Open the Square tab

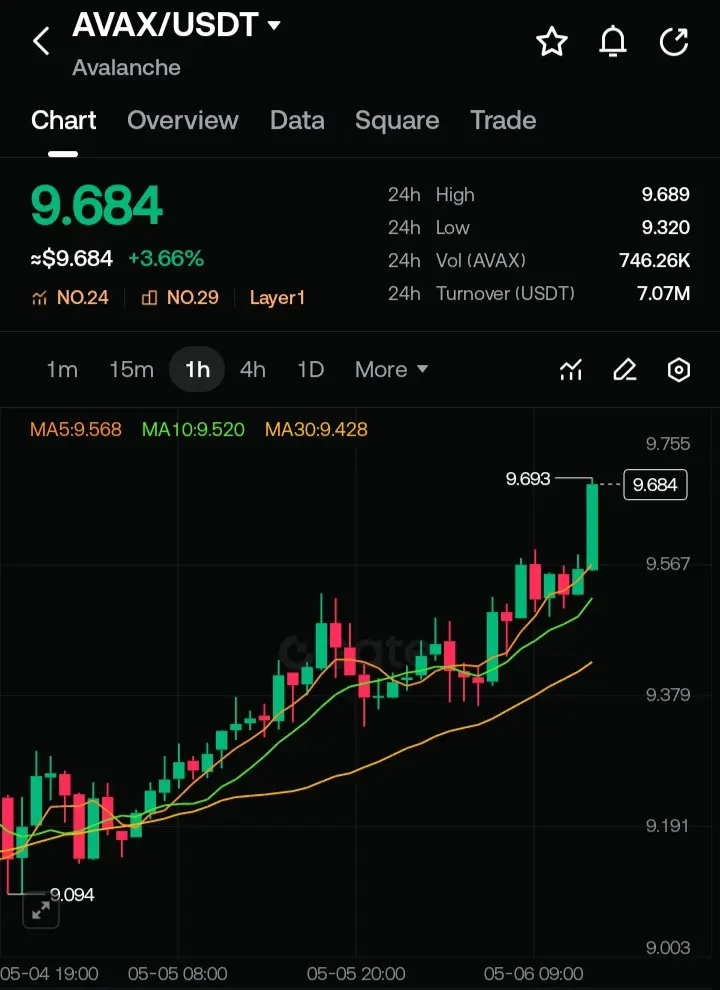397,120
